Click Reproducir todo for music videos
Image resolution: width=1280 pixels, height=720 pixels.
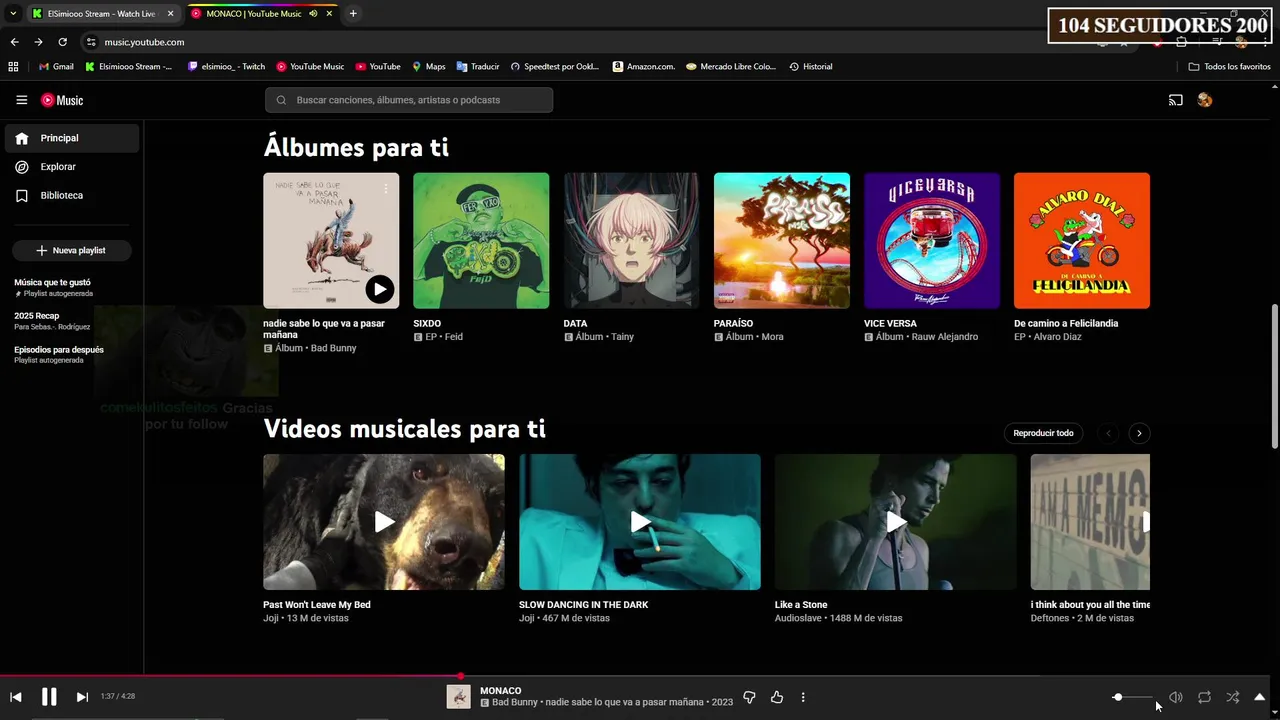(1043, 433)
